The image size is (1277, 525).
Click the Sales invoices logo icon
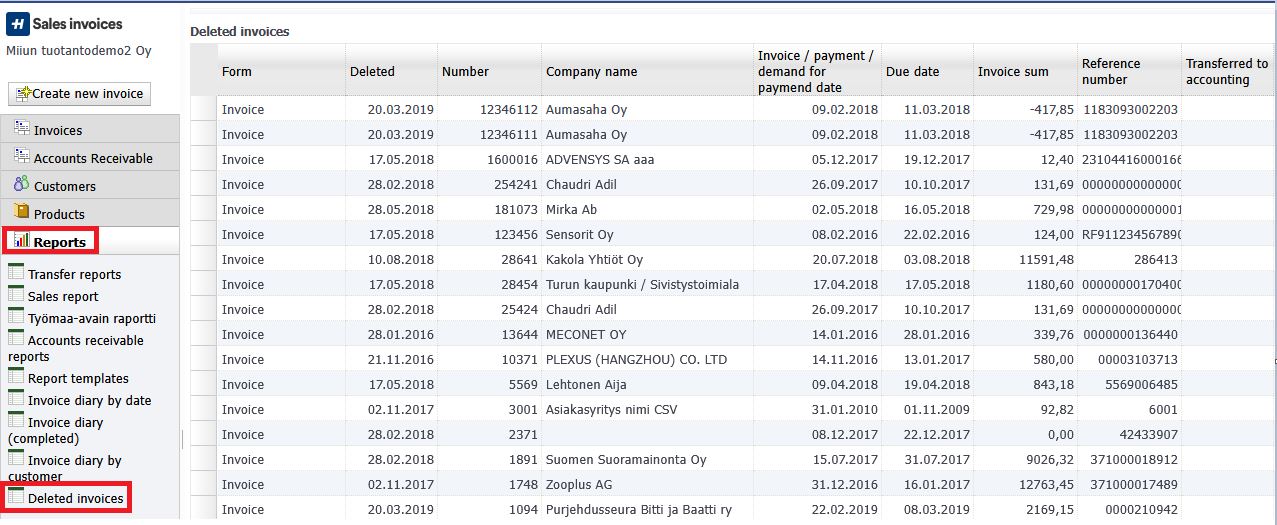pyautogui.click(x=18, y=23)
